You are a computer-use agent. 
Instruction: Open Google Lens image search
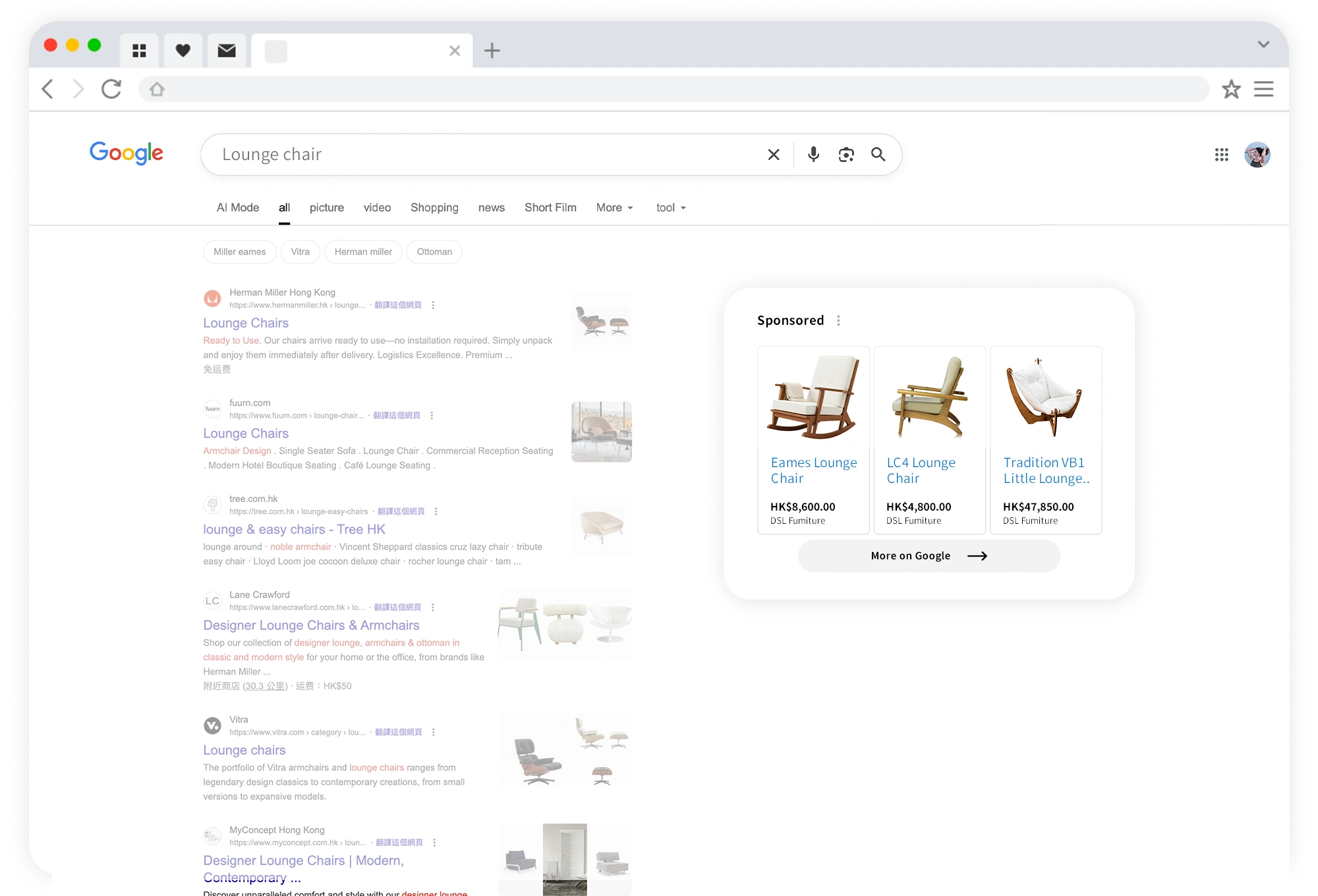point(846,154)
